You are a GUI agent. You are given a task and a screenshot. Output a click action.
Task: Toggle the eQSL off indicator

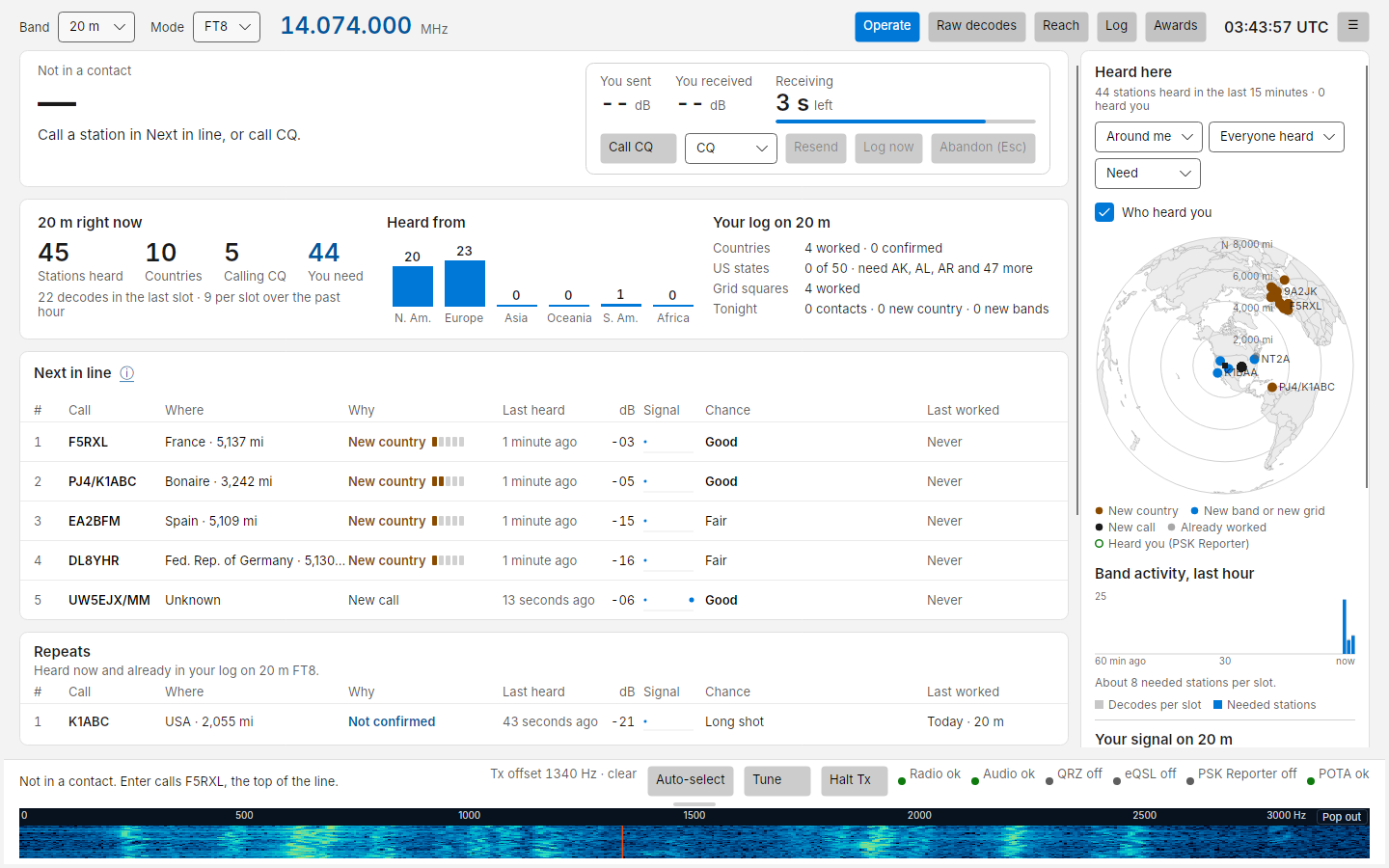[1144, 774]
